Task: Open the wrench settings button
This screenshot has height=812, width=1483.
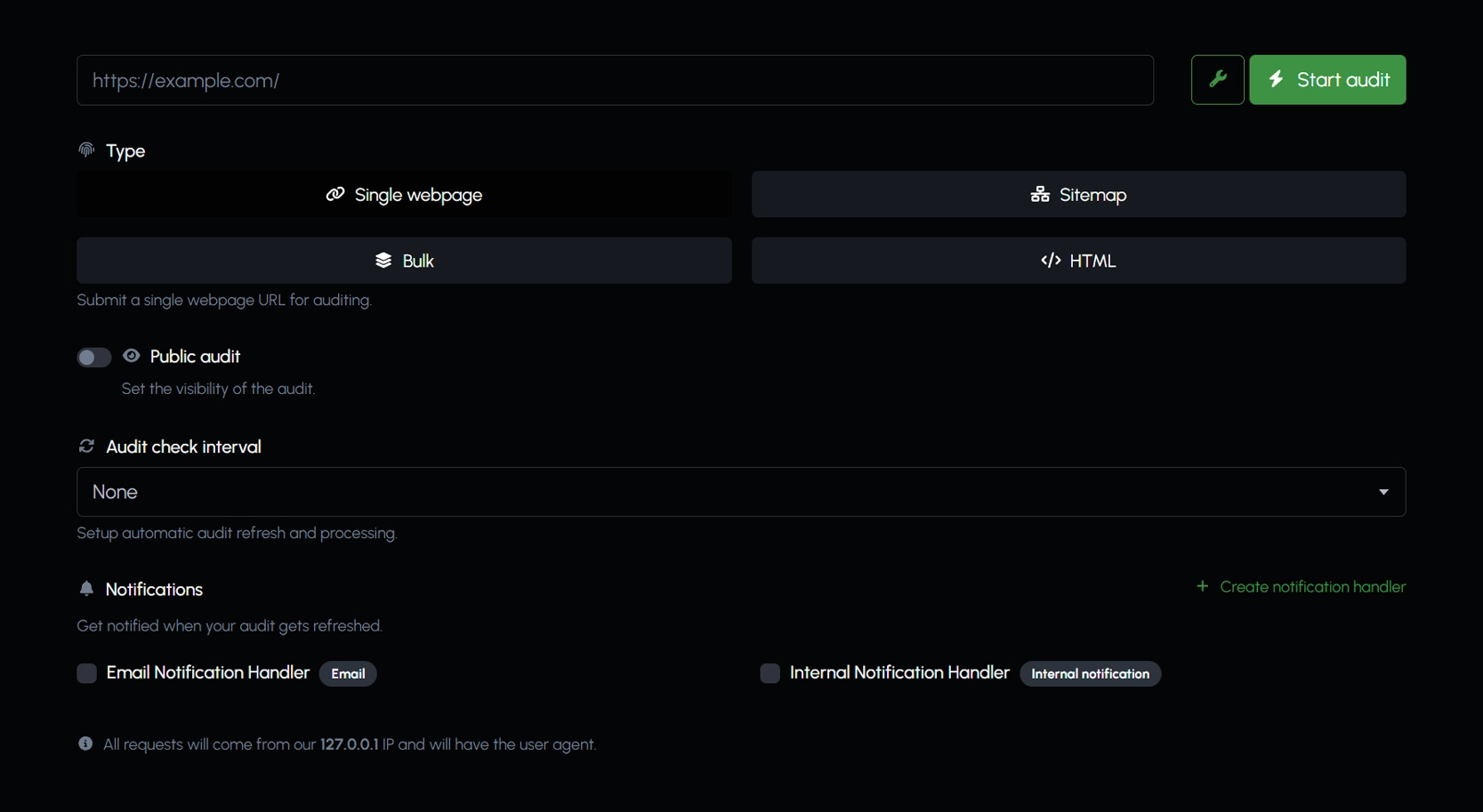Action: [x=1217, y=80]
